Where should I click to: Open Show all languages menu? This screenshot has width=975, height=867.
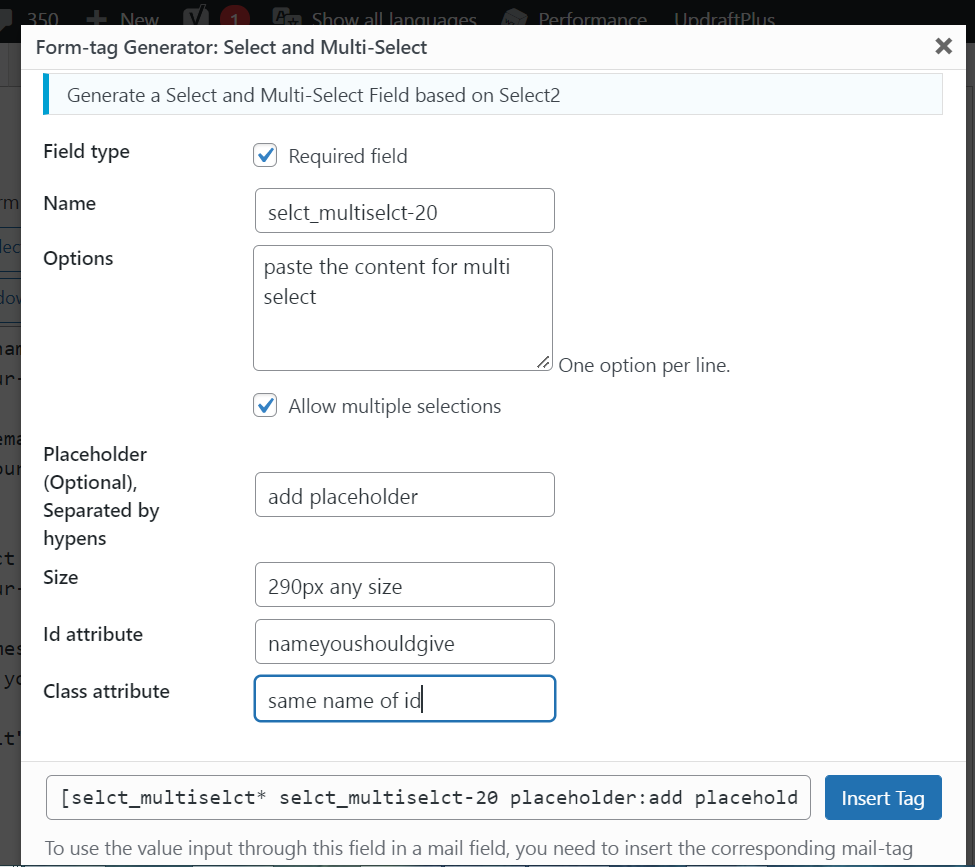(x=393, y=19)
